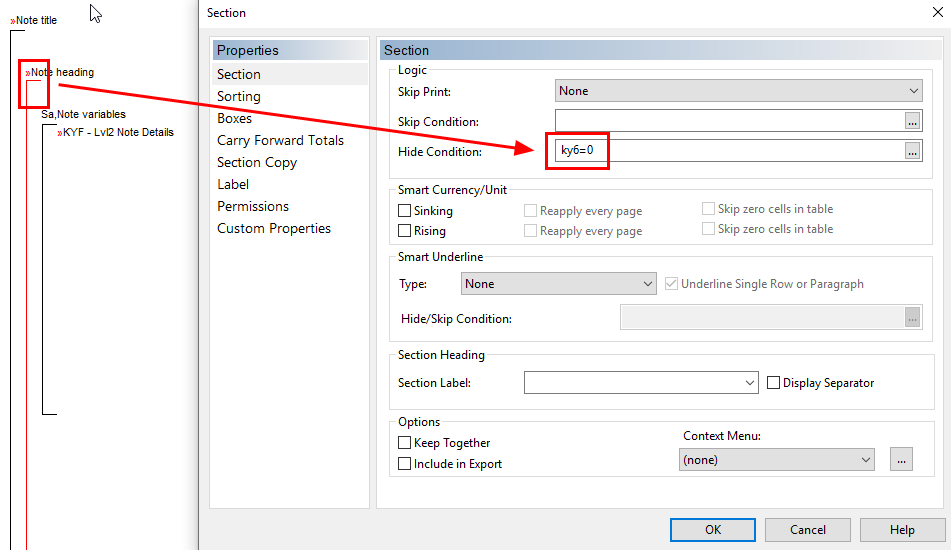Select the Sa,Note variables item

tap(83, 114)
